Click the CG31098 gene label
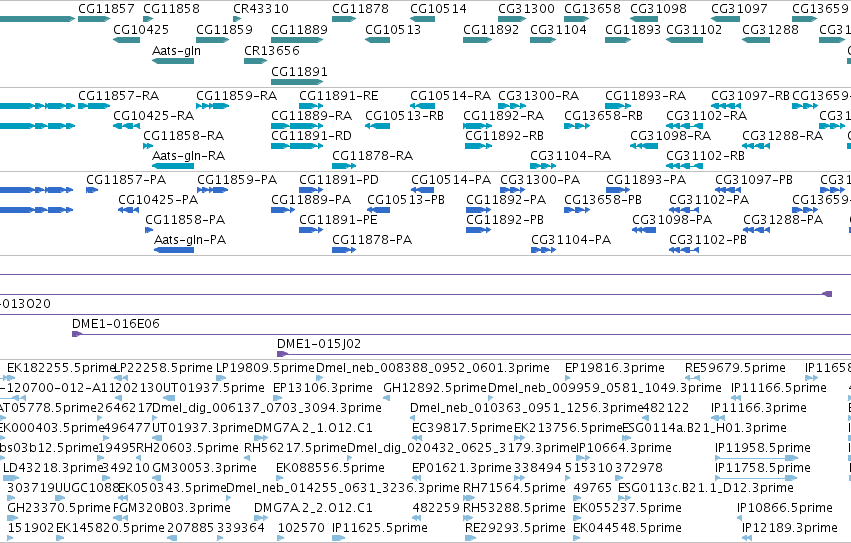The height and width of the screenshot is (543, 851). 658,9
